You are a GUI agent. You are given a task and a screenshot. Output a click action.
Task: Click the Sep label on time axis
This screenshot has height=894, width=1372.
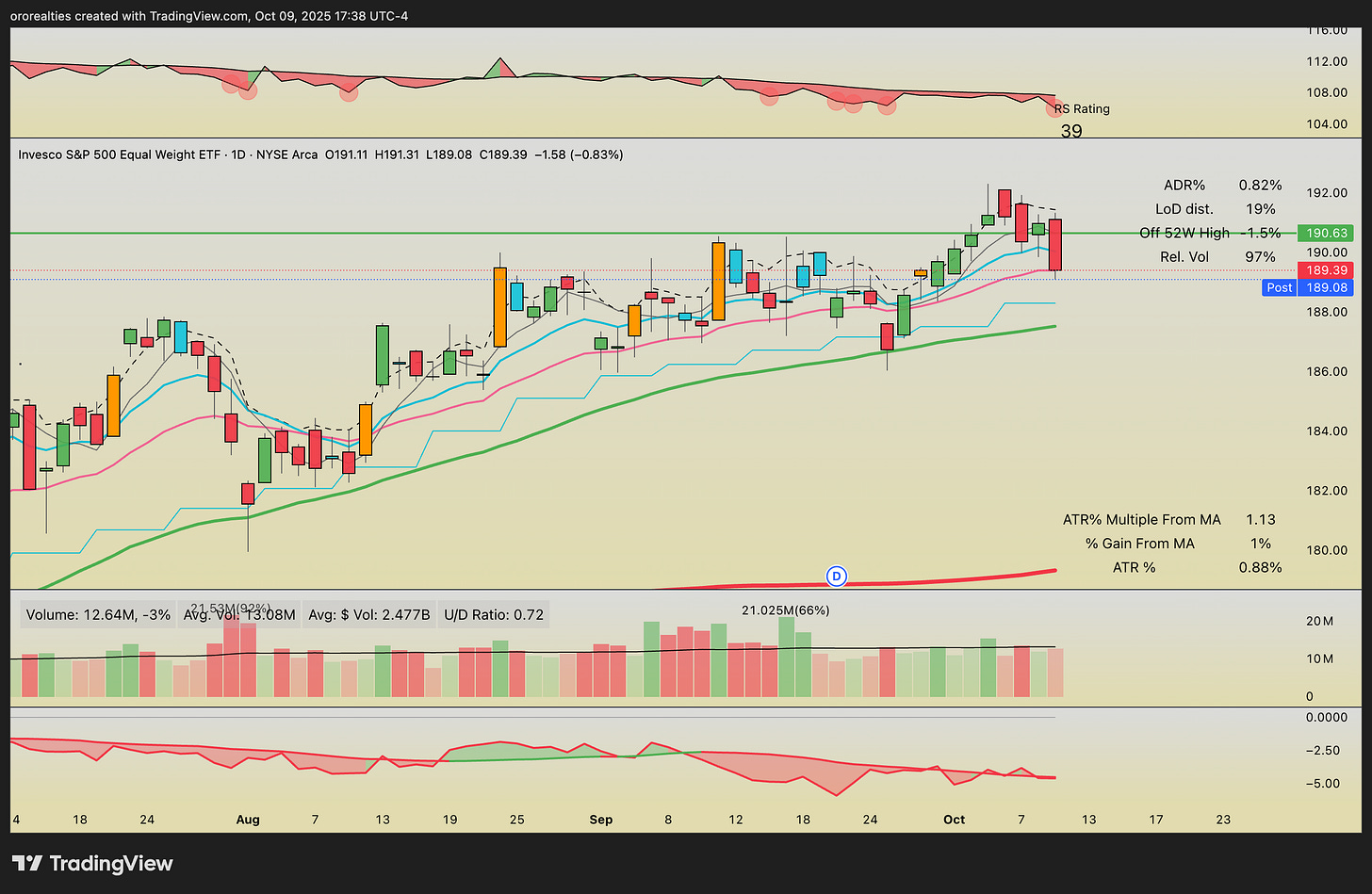pyautogui.click(x=601, y=820)
